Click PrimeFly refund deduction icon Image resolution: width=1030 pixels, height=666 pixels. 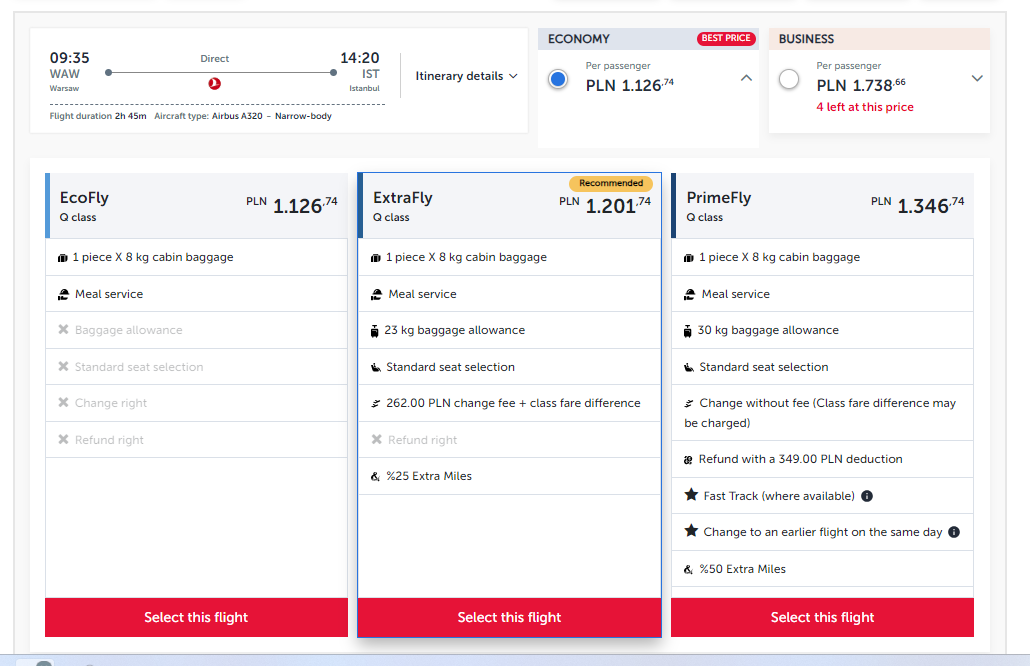click(688, 460)
